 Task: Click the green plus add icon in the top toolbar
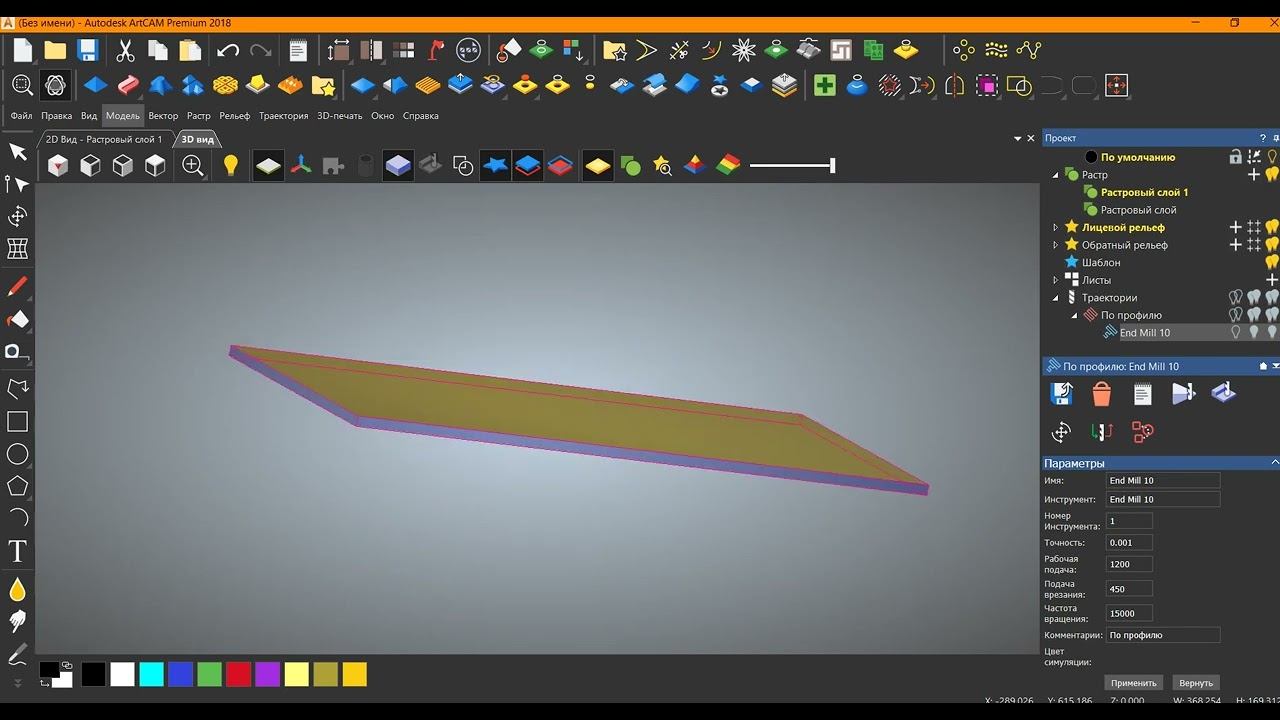pos(824,85)
